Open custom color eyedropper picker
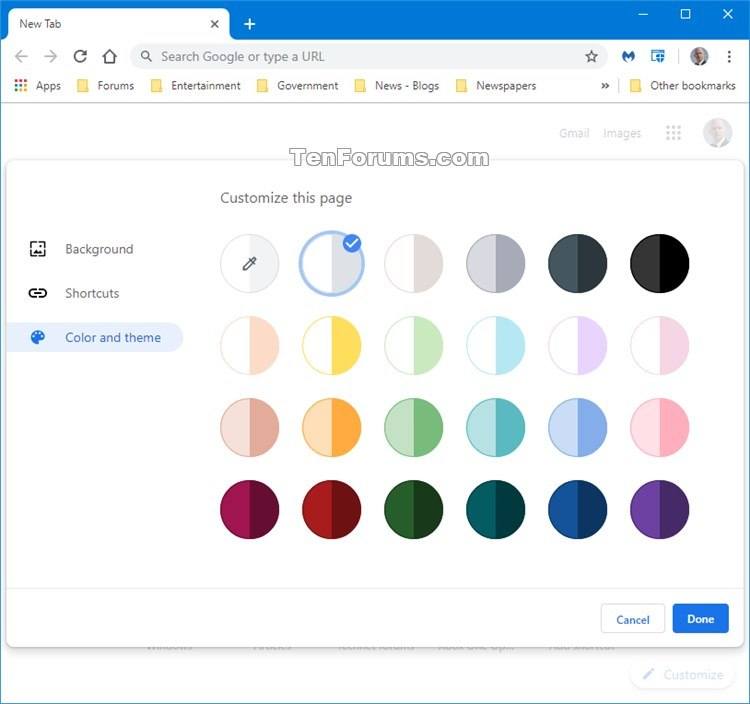 point(250,264)
